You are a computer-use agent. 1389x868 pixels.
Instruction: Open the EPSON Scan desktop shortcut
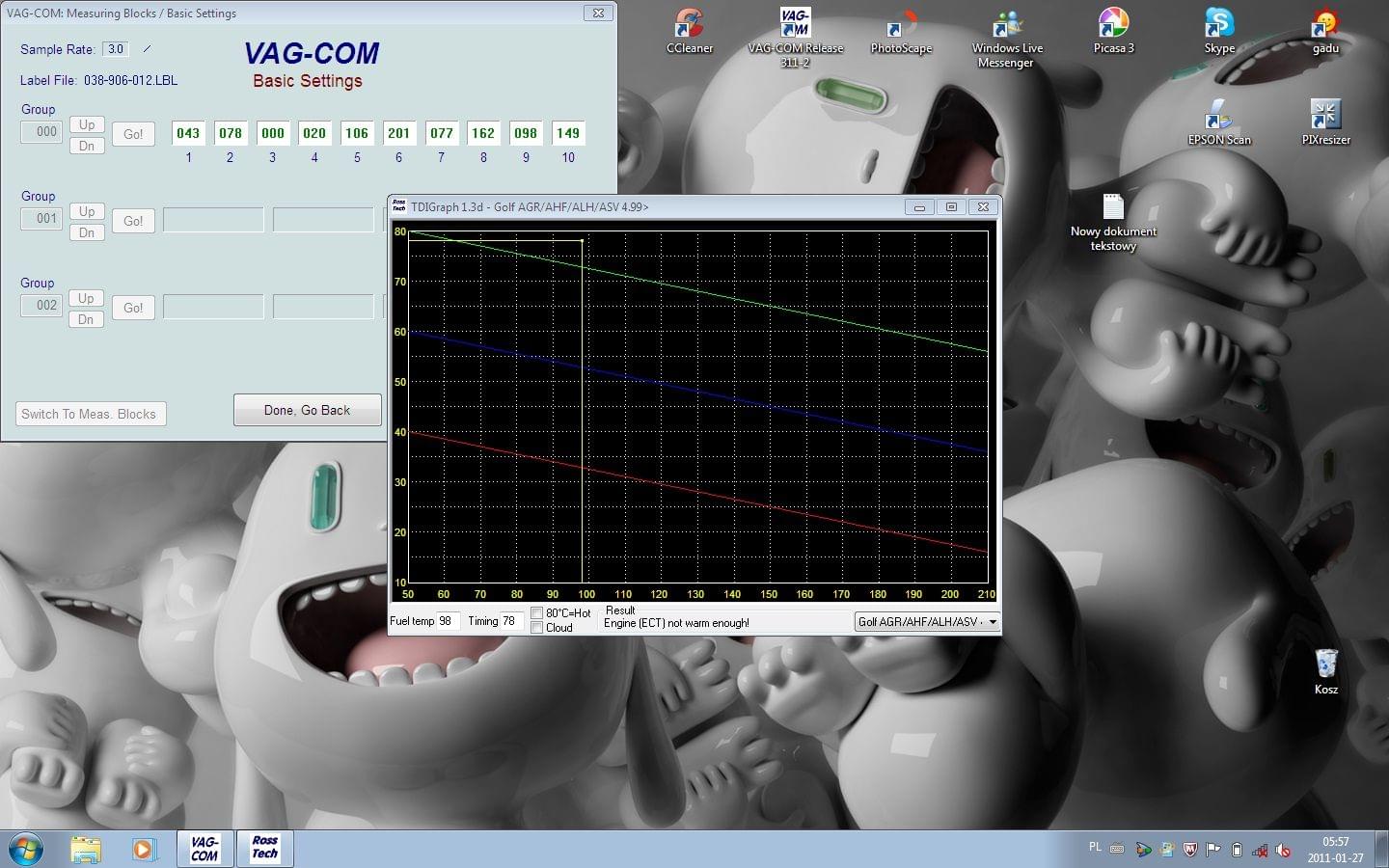[1219, 122]
